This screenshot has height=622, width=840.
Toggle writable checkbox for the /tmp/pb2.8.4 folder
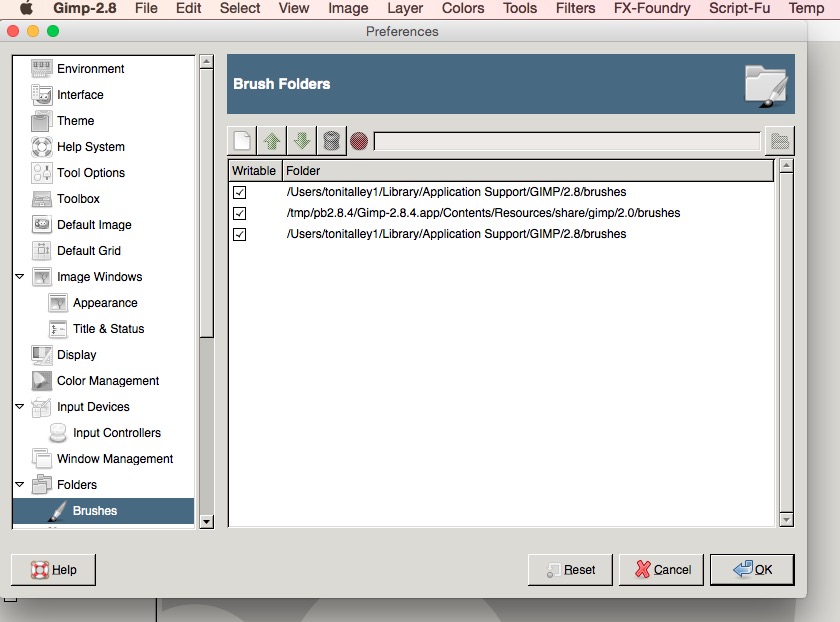point(239,213)
